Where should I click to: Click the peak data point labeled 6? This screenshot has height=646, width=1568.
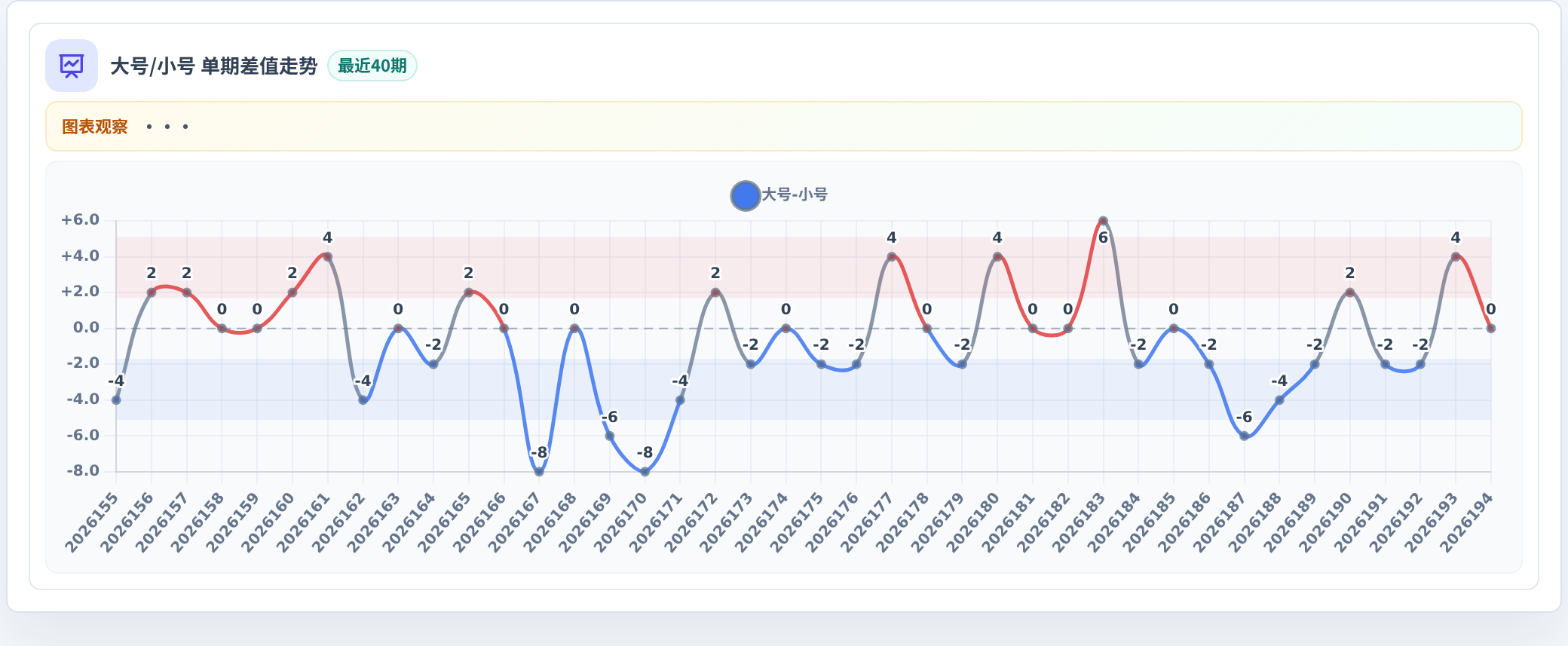coord(1103,221)
